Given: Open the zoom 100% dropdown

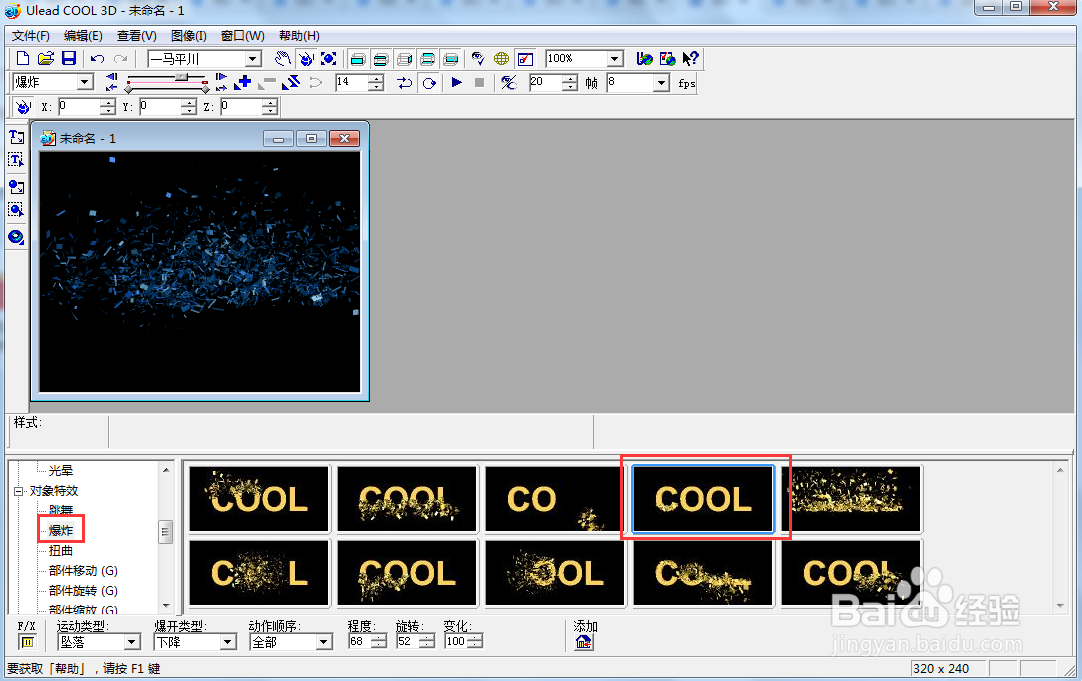Looking at the screenshot, I should coord(615,59).
